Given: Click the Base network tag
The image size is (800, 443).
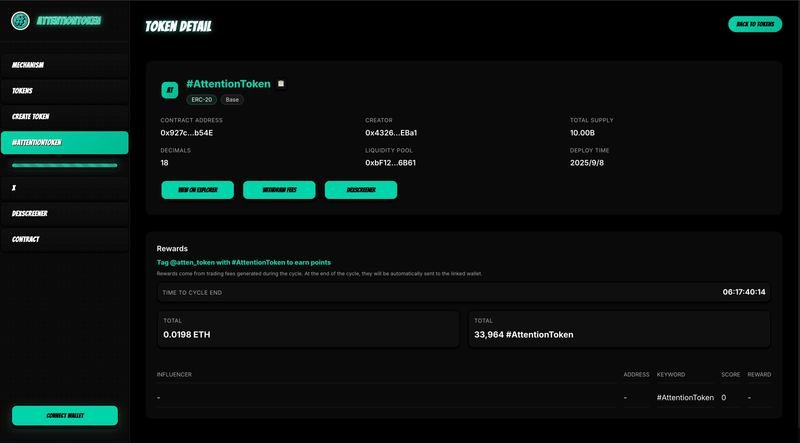Looking at the screenshot, I should tap(232, 100).
